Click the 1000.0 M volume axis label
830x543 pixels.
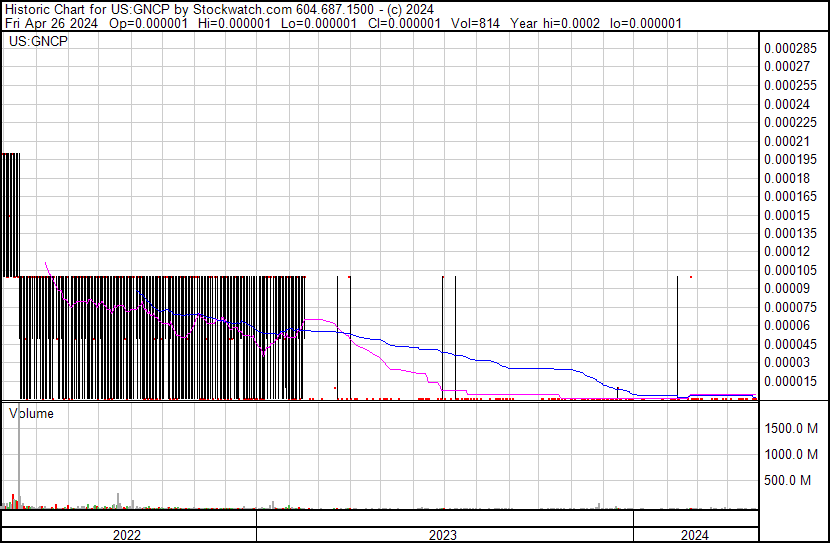click(x=791, y=454)
